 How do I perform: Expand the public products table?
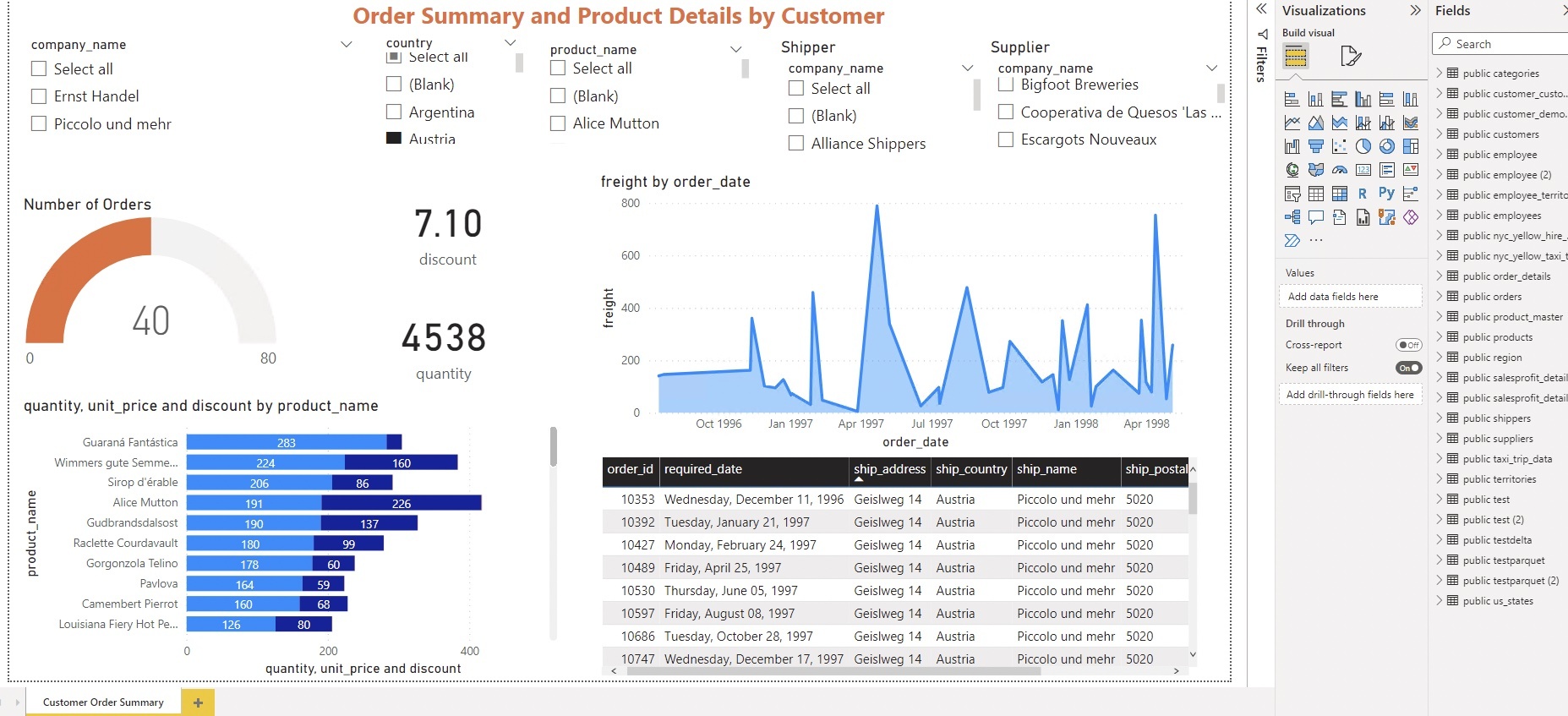pos(1440,336)
